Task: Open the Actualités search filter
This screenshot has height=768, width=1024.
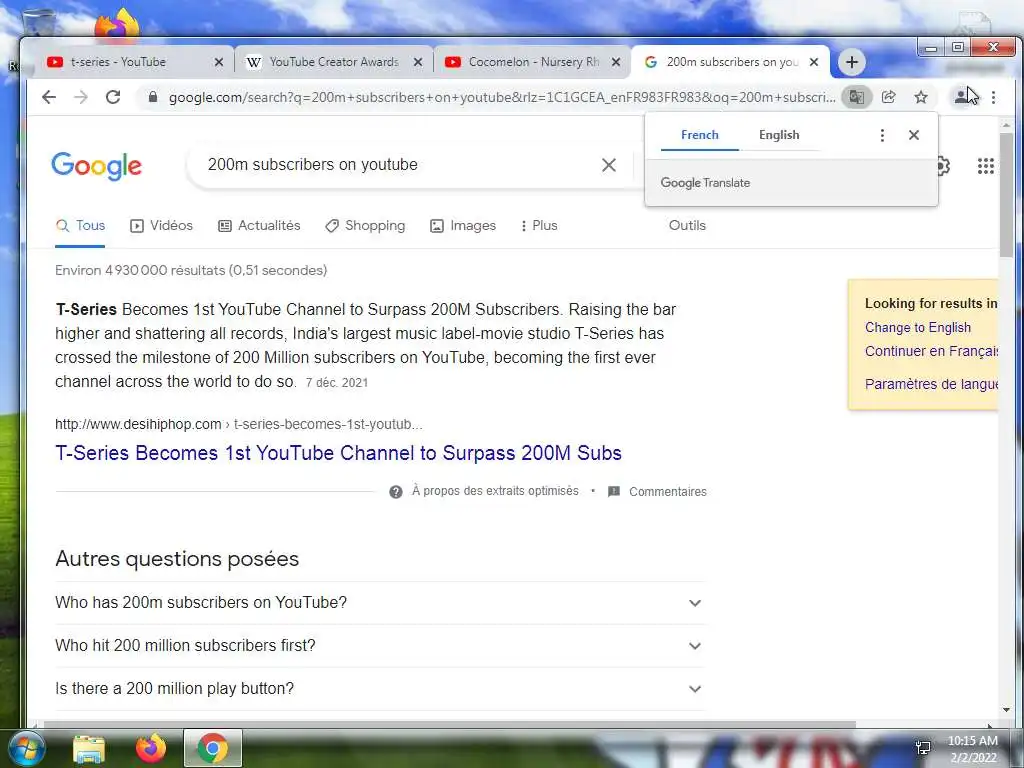Action: pos(259,226)
